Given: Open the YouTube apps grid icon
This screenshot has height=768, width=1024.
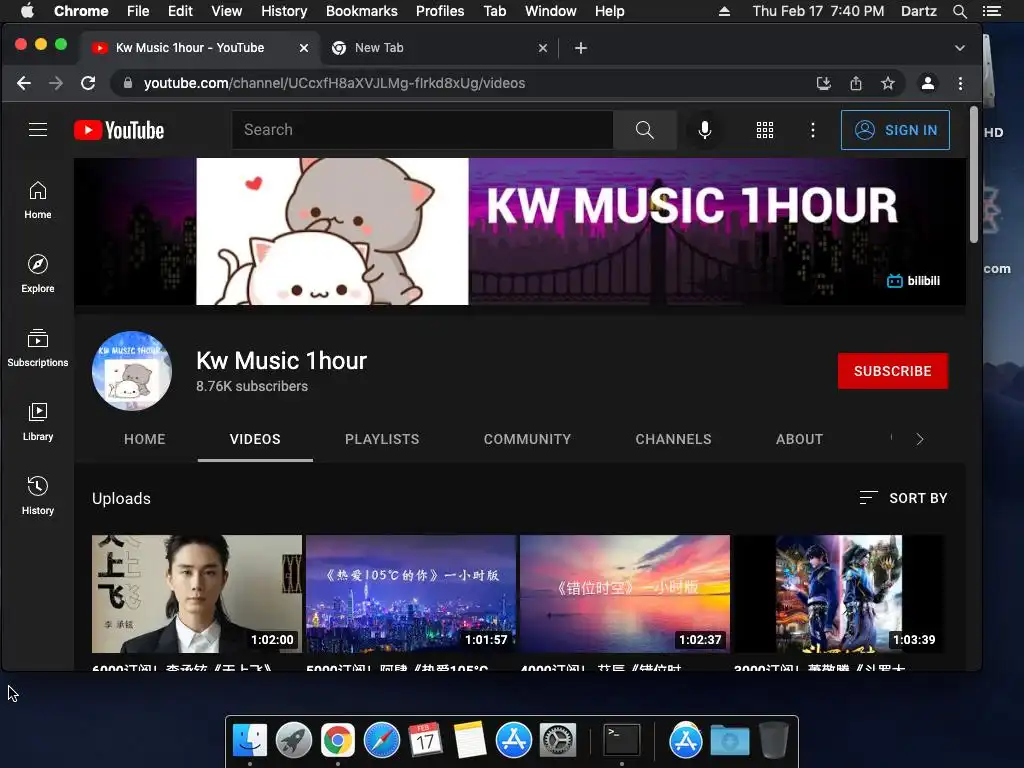Looking at the screenshot, I should [x=765, y=130].
